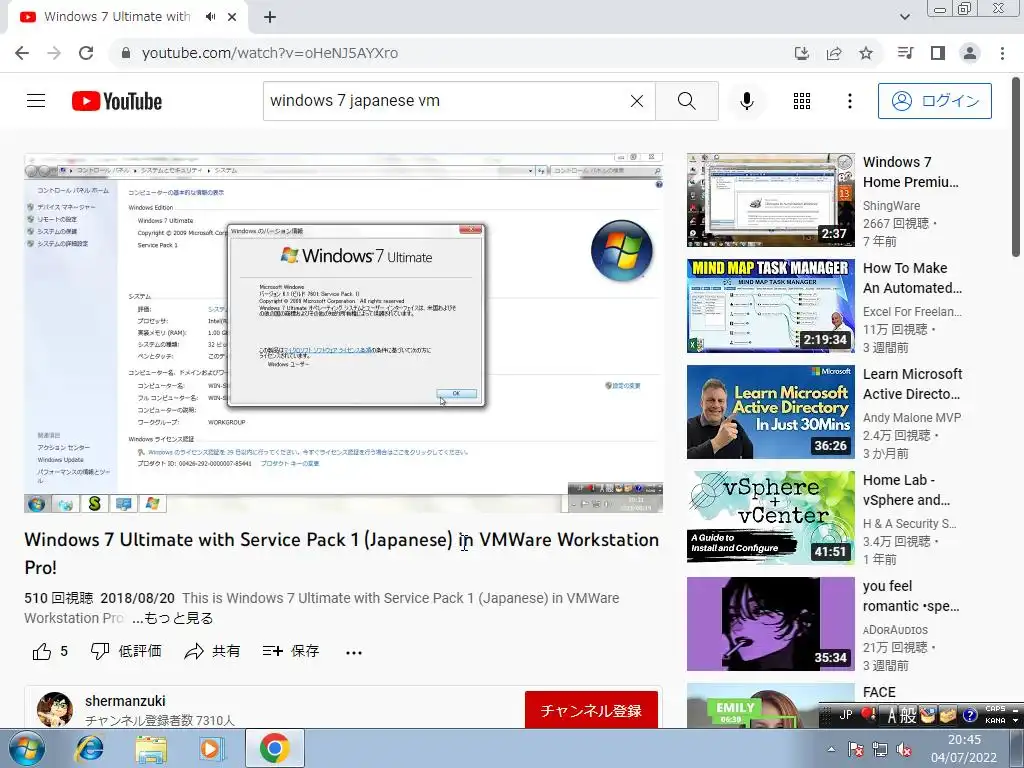Viewport: 1024px width, 768px height.
Task: Open YouTube settings three-dot menu
Action: coord(850,101)
